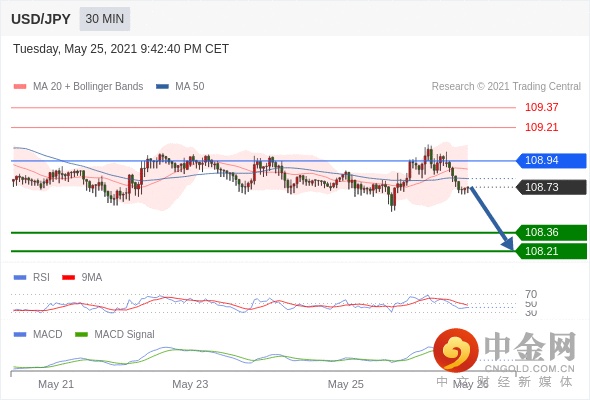The image size is (590, 400).
Task: Select the RSI legend label
Action: coord(41,278)
